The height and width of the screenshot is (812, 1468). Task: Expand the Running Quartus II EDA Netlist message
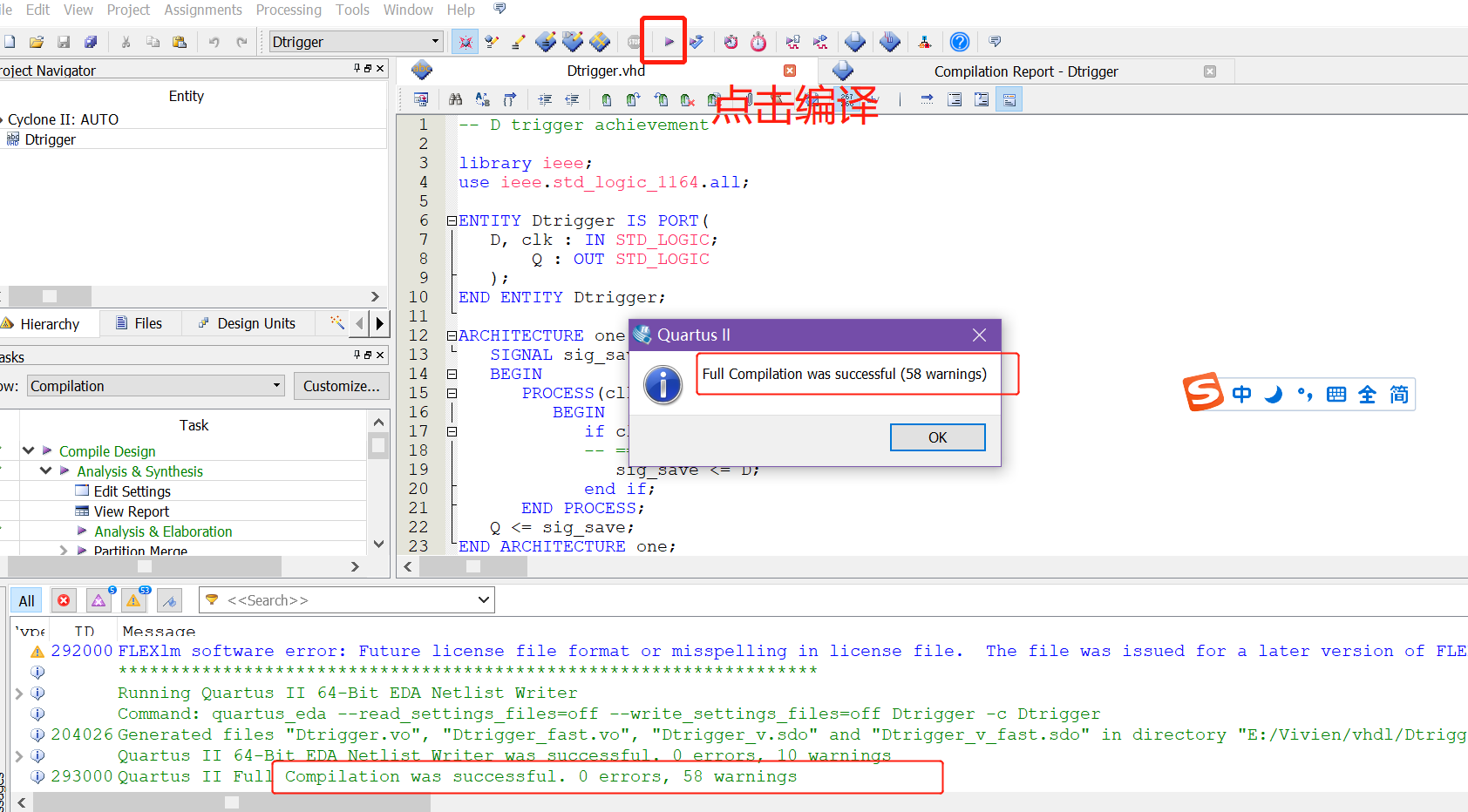pos(18,693)
